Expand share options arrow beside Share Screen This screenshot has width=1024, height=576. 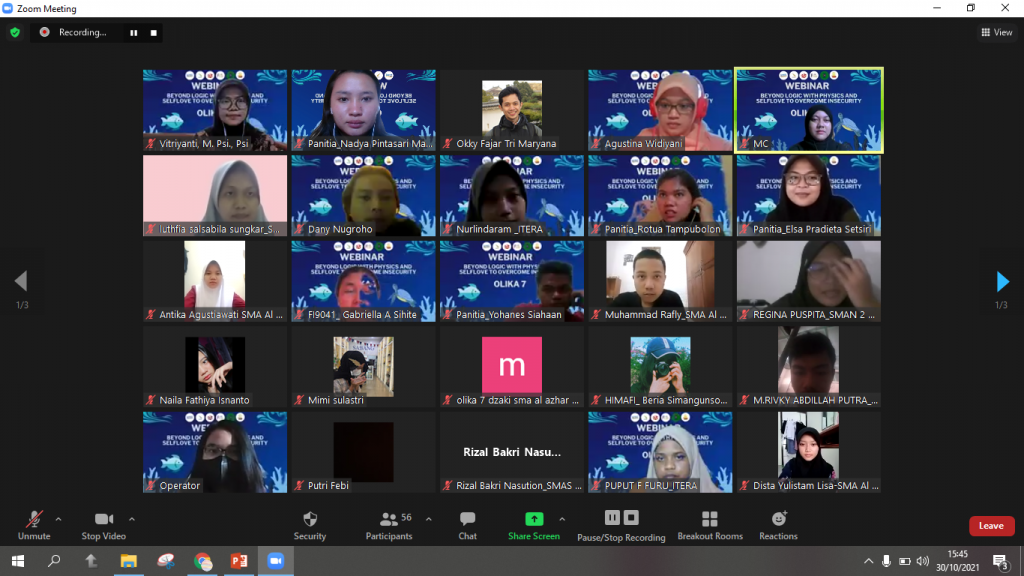point(562,519)
